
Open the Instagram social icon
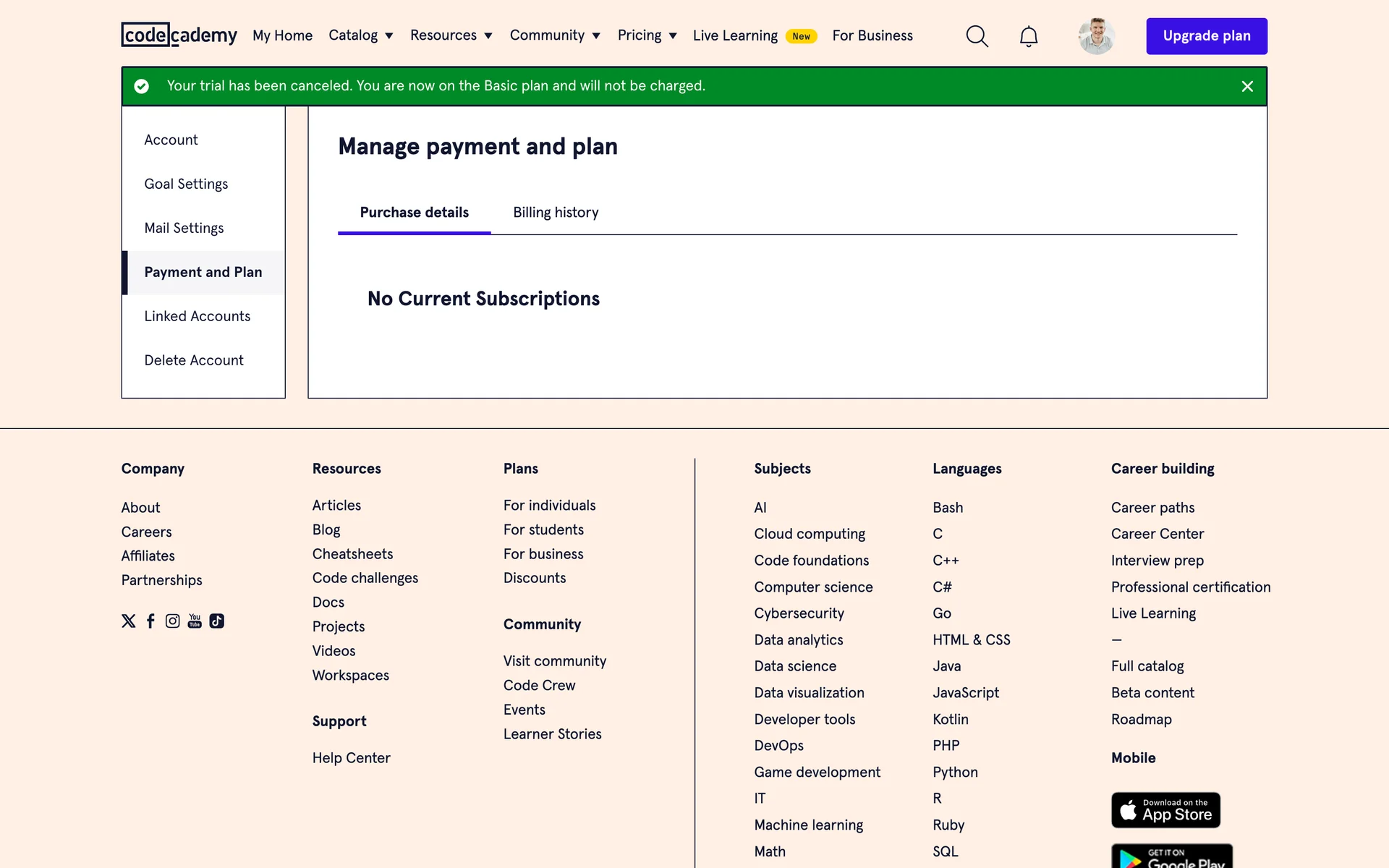pos(172,621)
